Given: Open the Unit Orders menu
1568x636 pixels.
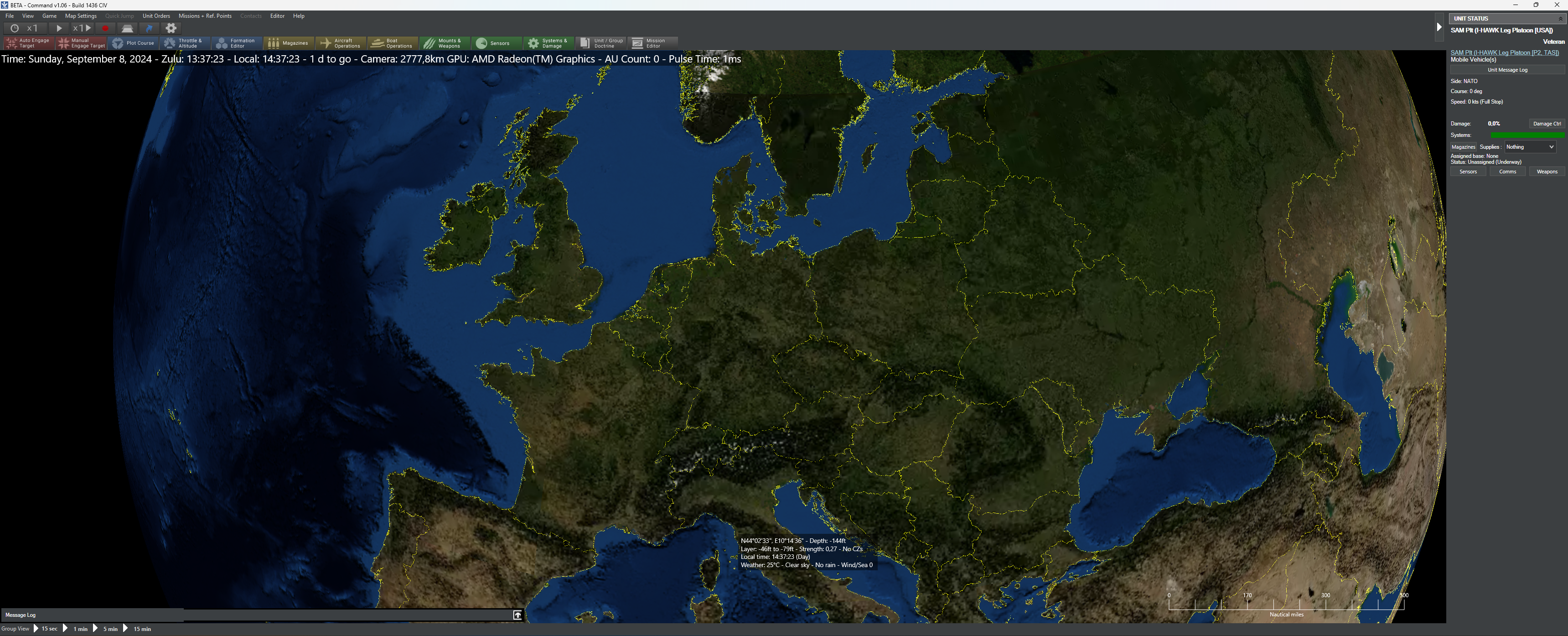Looking at the screenshot, I should pos(156,16).
